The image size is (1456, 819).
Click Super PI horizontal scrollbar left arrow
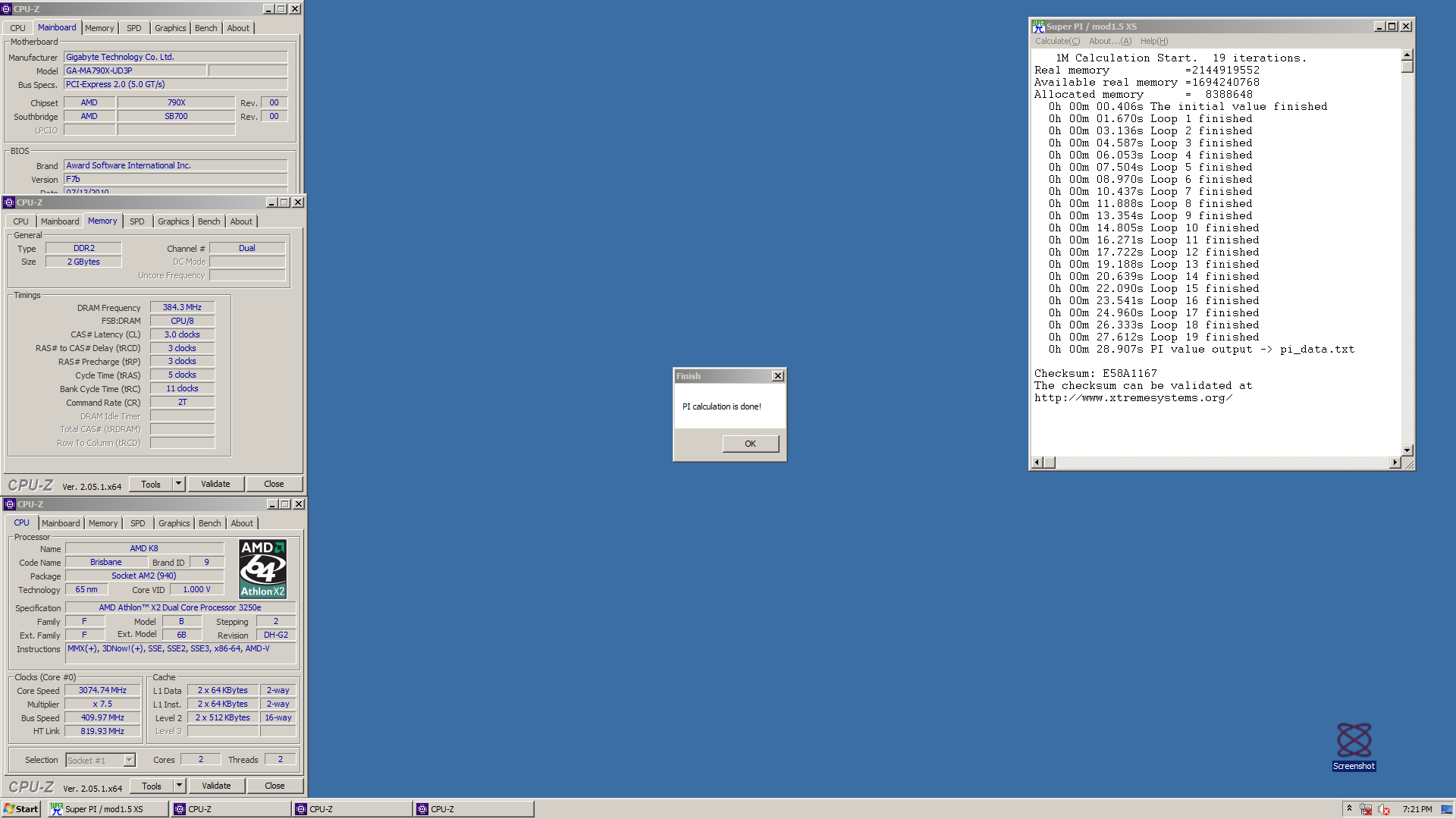[x=1037, y=463]
